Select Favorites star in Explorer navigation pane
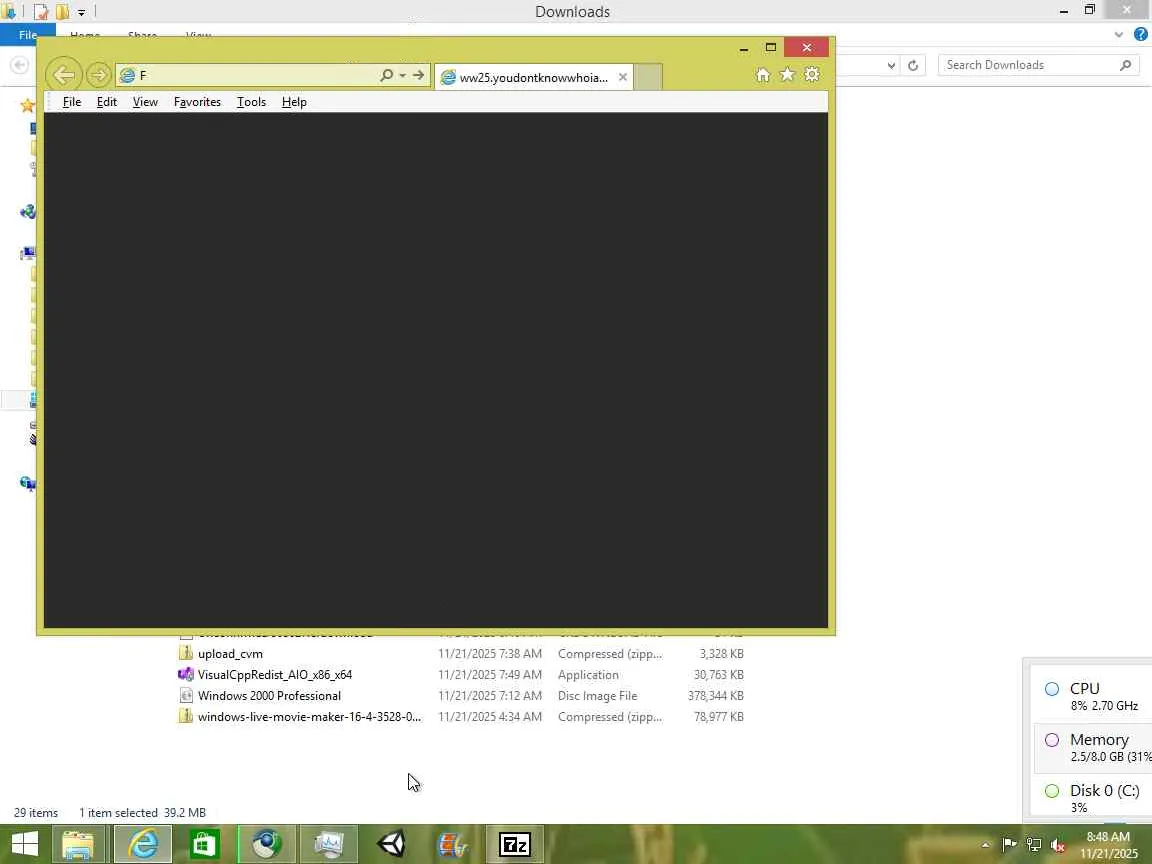This screenshot has width=1152, height=864. [x=27, y=106]
